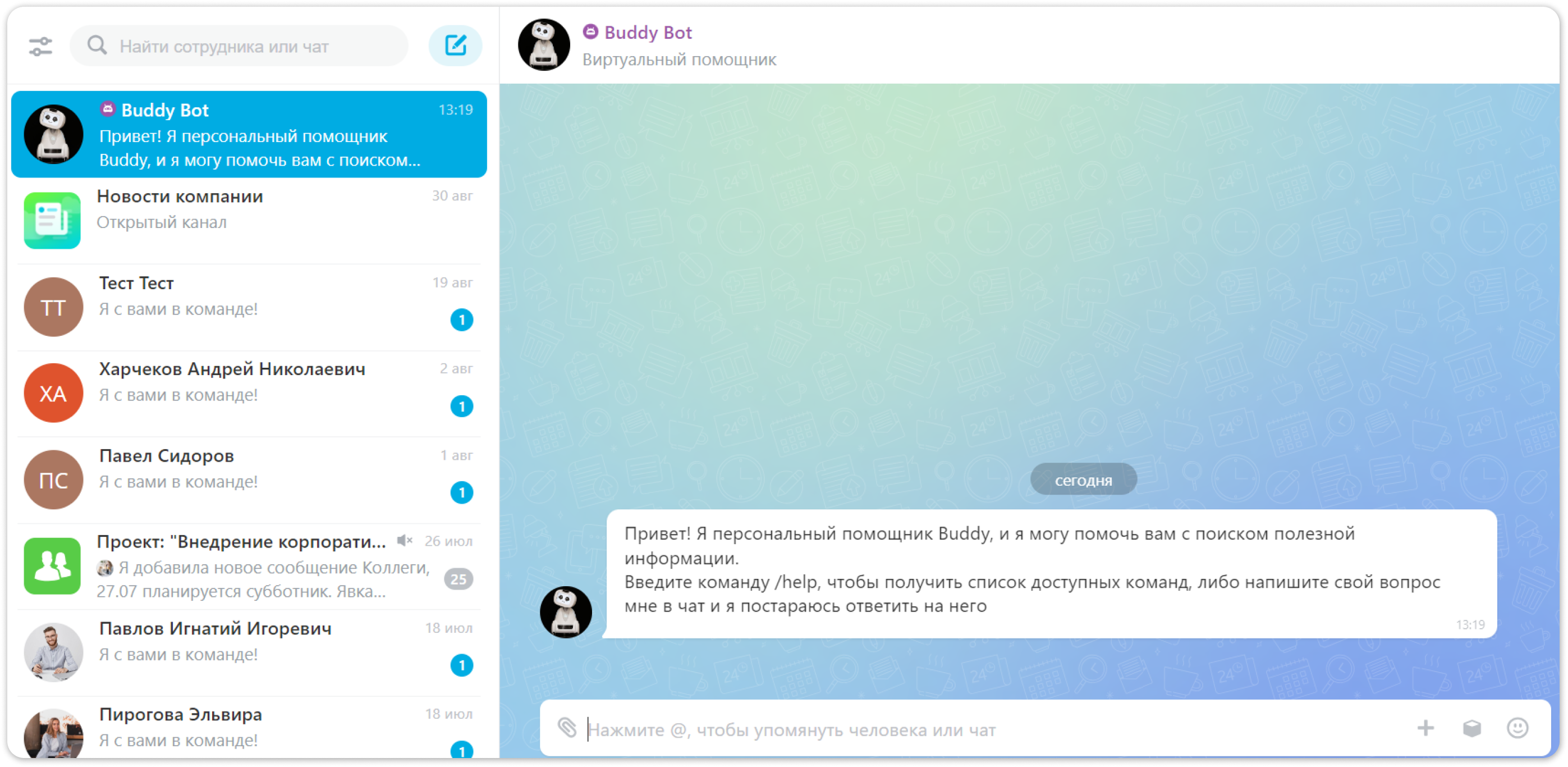Click the Buddy Bot avatar in the chat list
This screenshot has height=767, width=1568.
53,135
